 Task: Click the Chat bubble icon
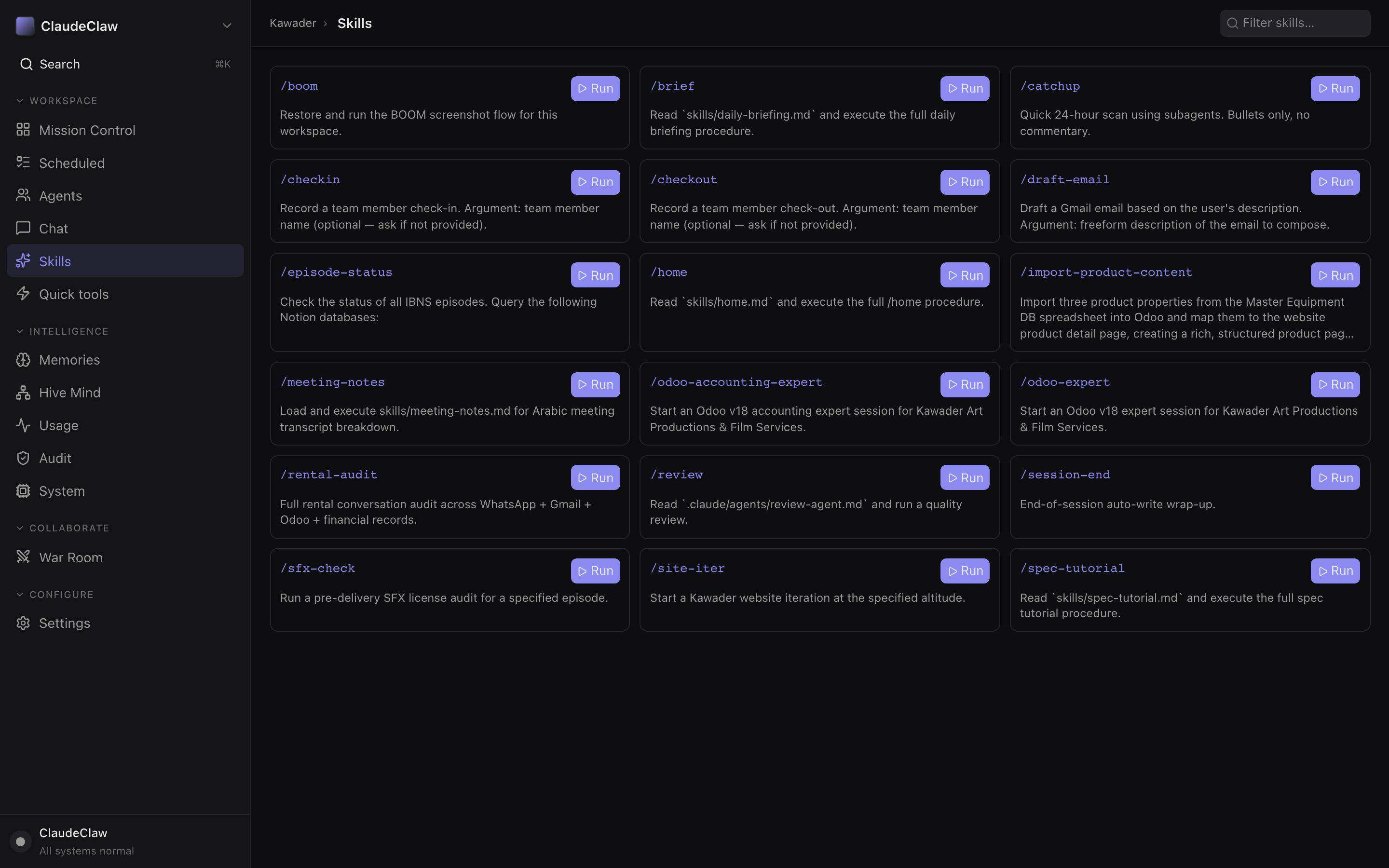click(23, 228)
